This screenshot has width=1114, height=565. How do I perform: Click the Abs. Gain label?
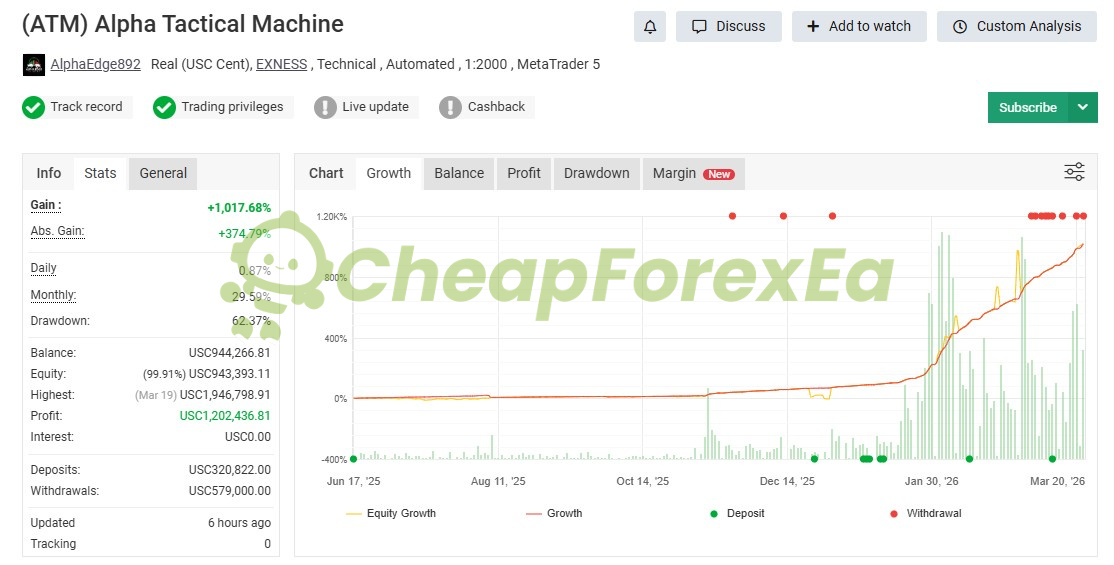58,231
